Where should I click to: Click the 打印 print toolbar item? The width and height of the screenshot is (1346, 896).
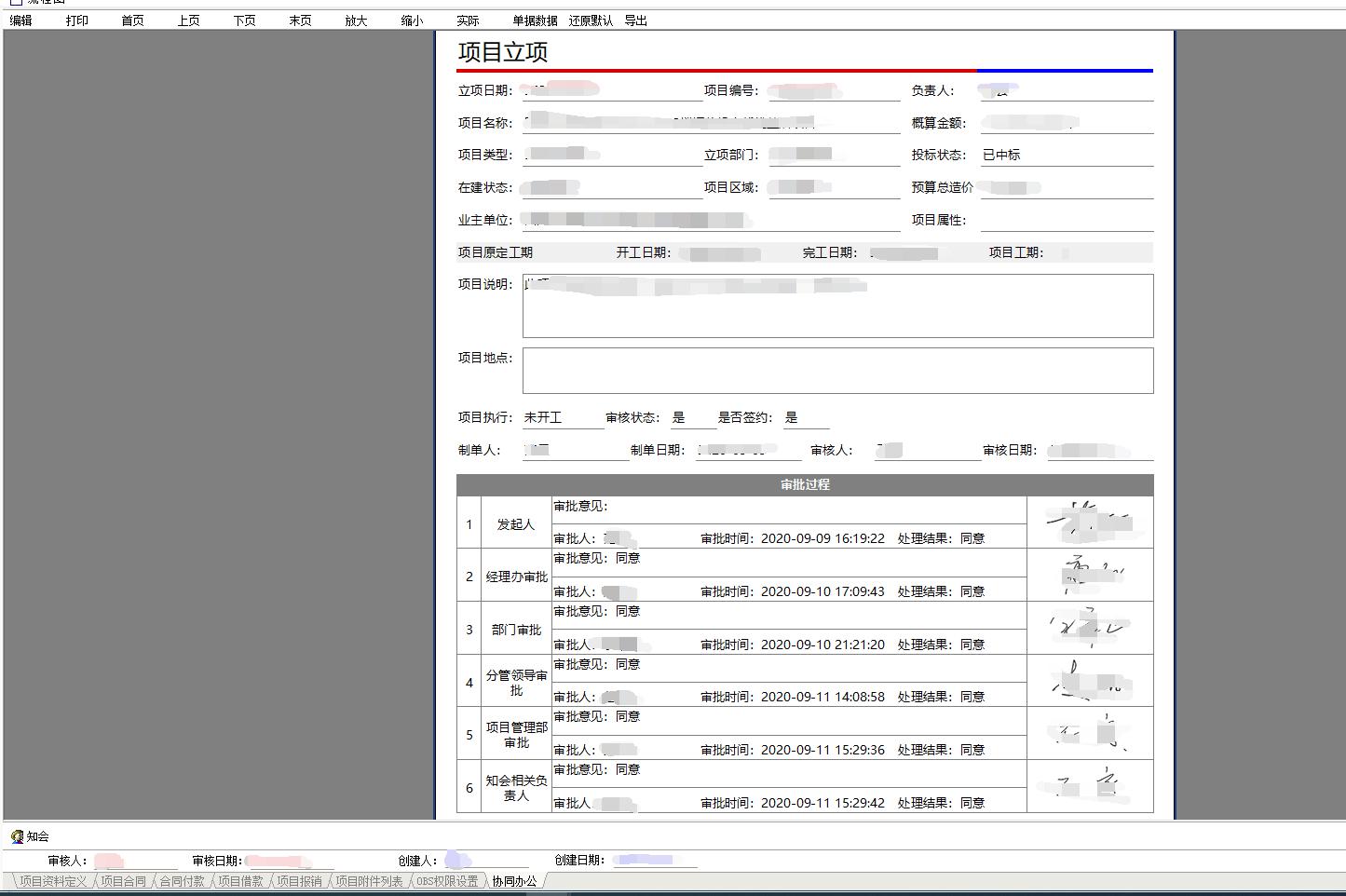pos(77,20)
